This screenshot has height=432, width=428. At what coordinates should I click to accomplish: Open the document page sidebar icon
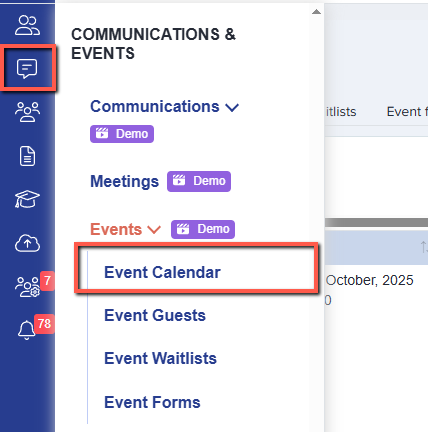coord(27,156)
